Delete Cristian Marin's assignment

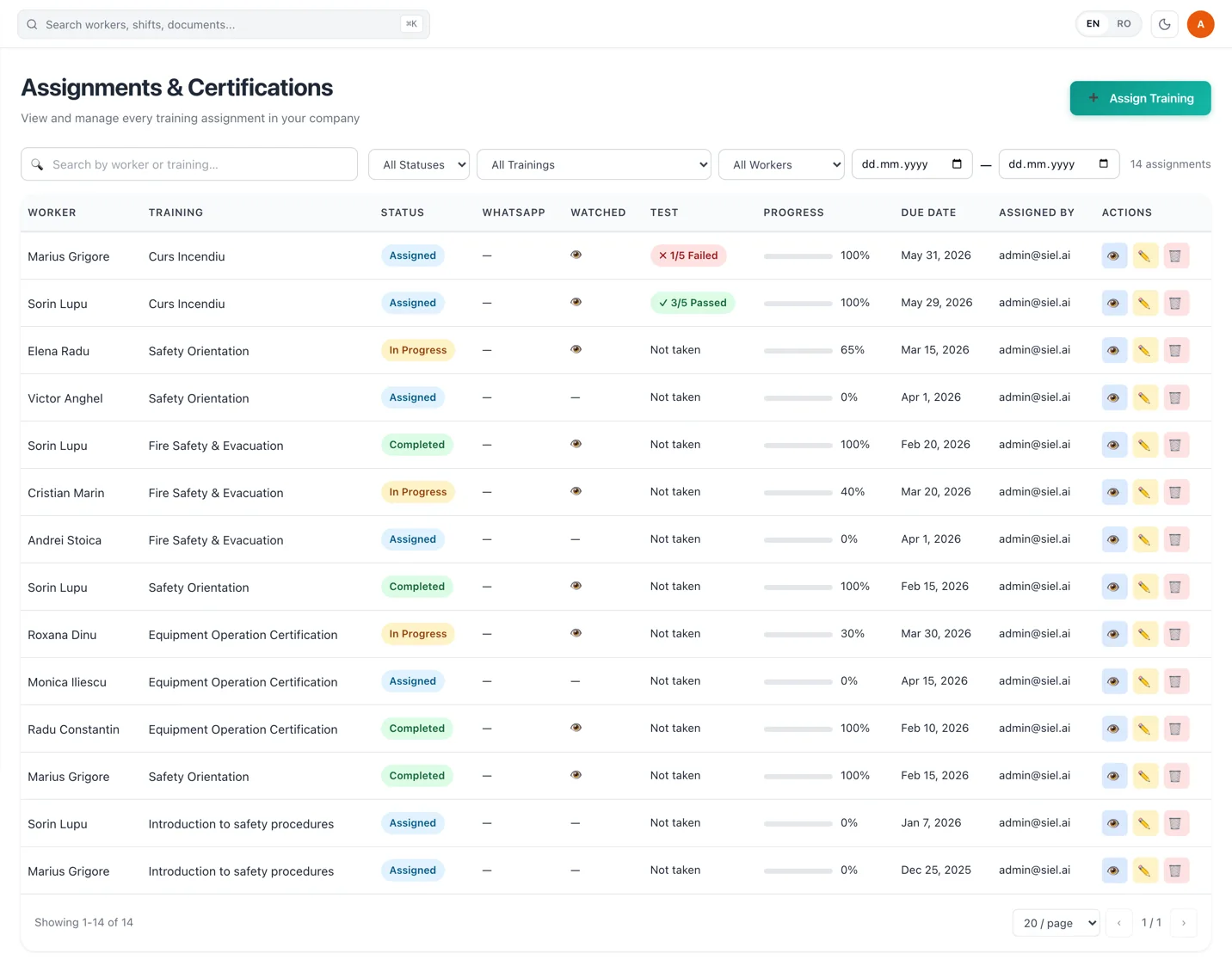click(x=1176, y=492)
